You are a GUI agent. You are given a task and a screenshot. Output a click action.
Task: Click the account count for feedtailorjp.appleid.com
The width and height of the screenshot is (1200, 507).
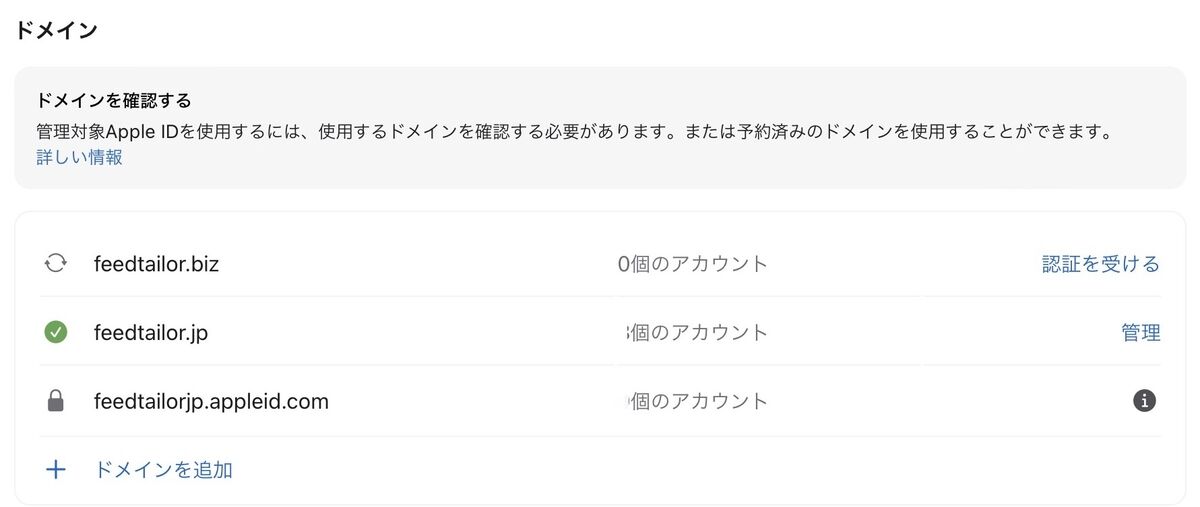(697, 401)
